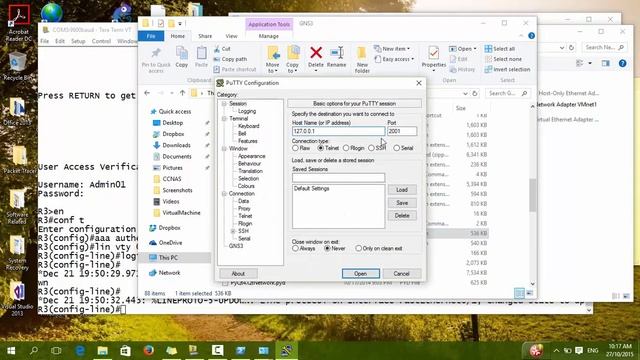Click the Load button
Viewport: 640px width, 360px height.
coord(402,190)
